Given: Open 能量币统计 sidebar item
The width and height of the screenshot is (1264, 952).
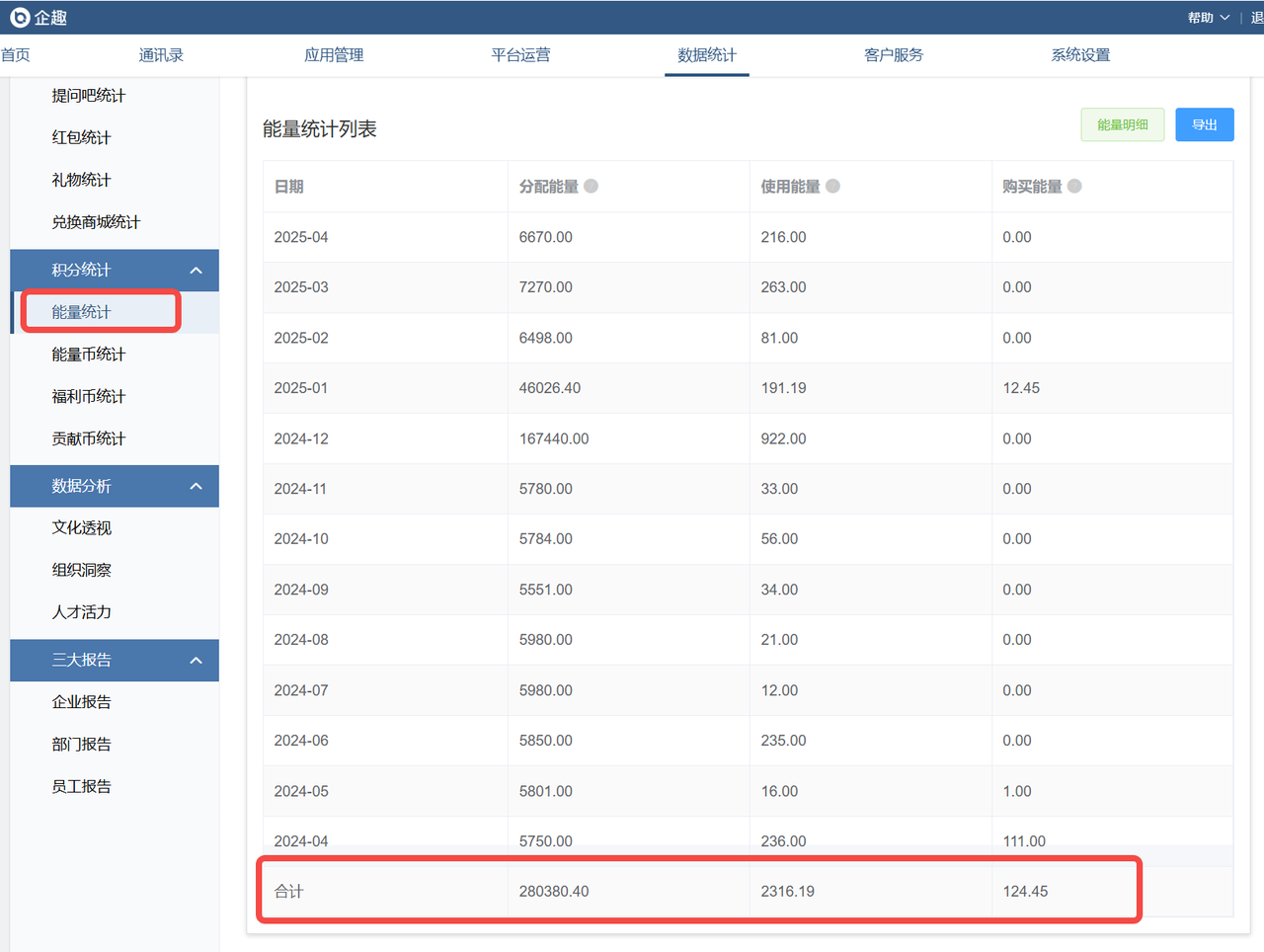Looking at the screenshot, I should [89, 355].
